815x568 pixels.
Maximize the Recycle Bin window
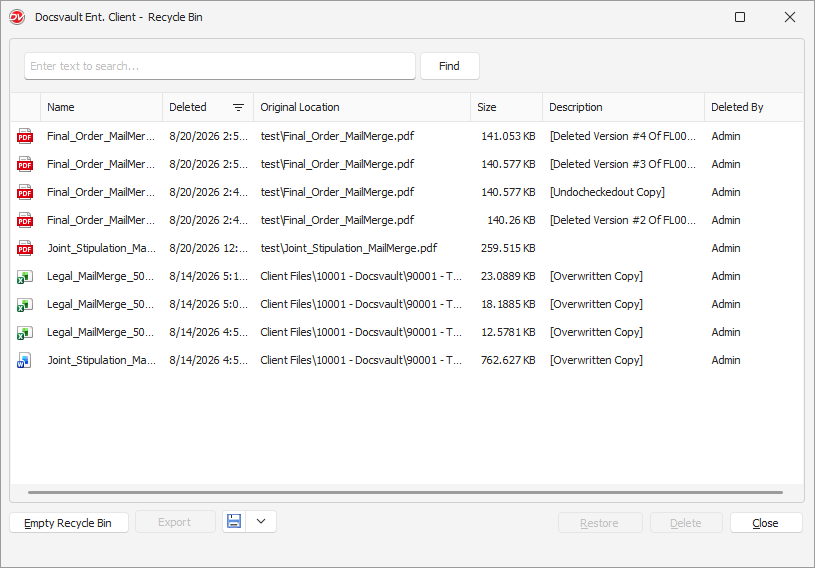740,17
